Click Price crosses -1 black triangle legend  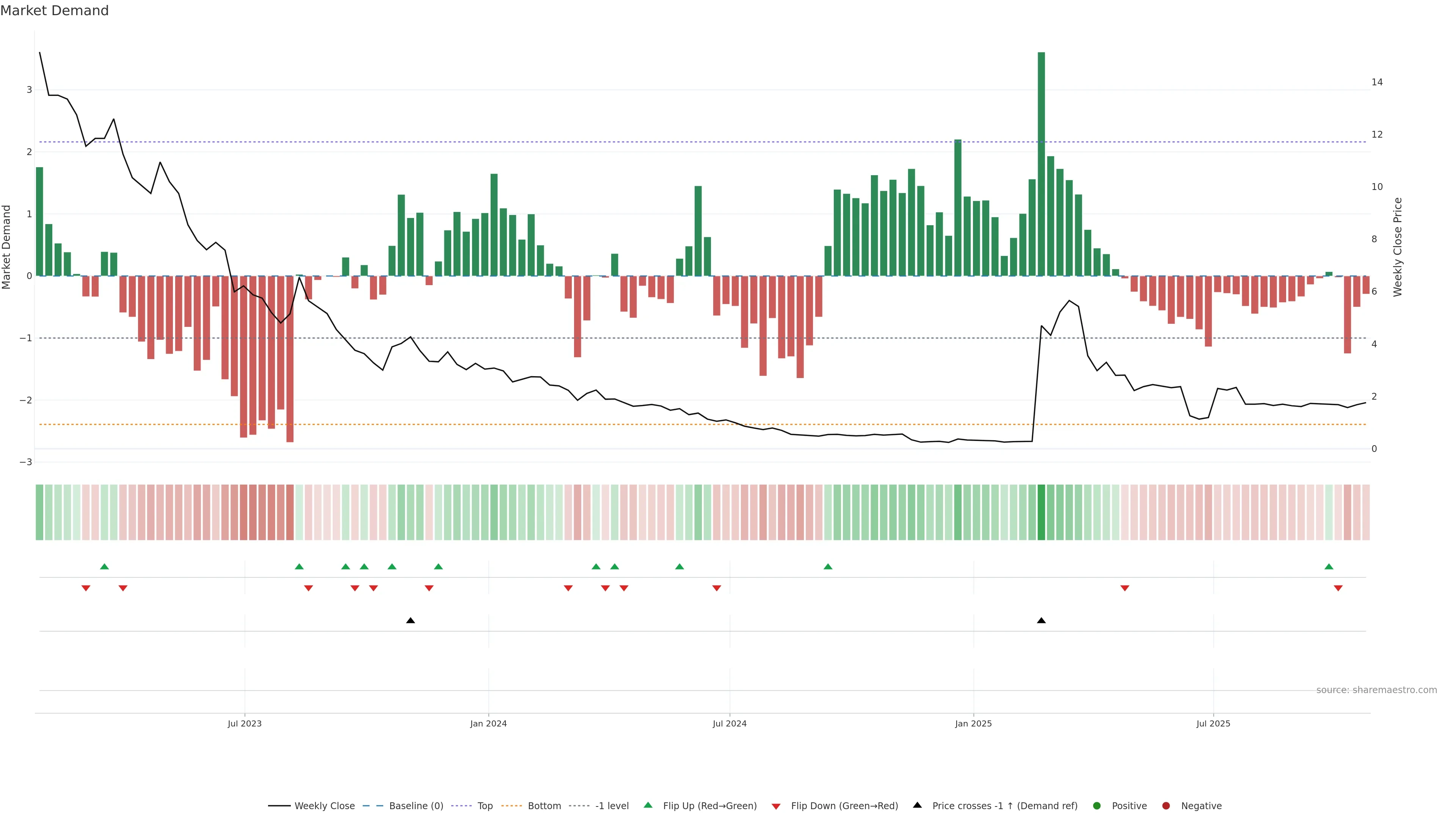tap(917, 805)
